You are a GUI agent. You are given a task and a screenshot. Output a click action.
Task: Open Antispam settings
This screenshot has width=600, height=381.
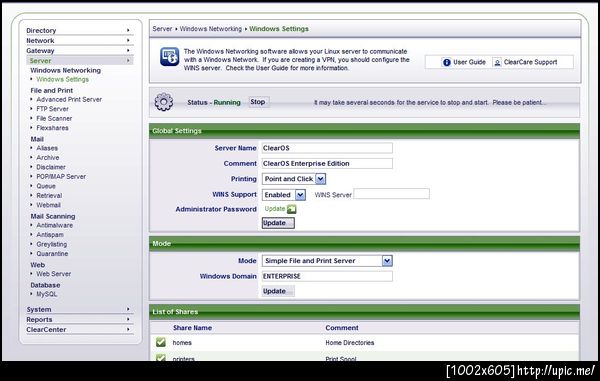[x=50, y=234]
